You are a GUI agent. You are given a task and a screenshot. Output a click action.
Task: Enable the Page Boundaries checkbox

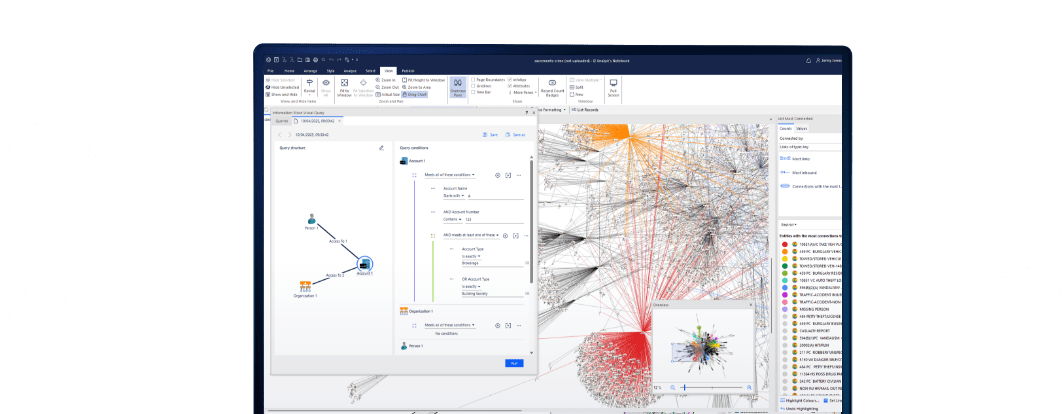[x=473, y=79]
